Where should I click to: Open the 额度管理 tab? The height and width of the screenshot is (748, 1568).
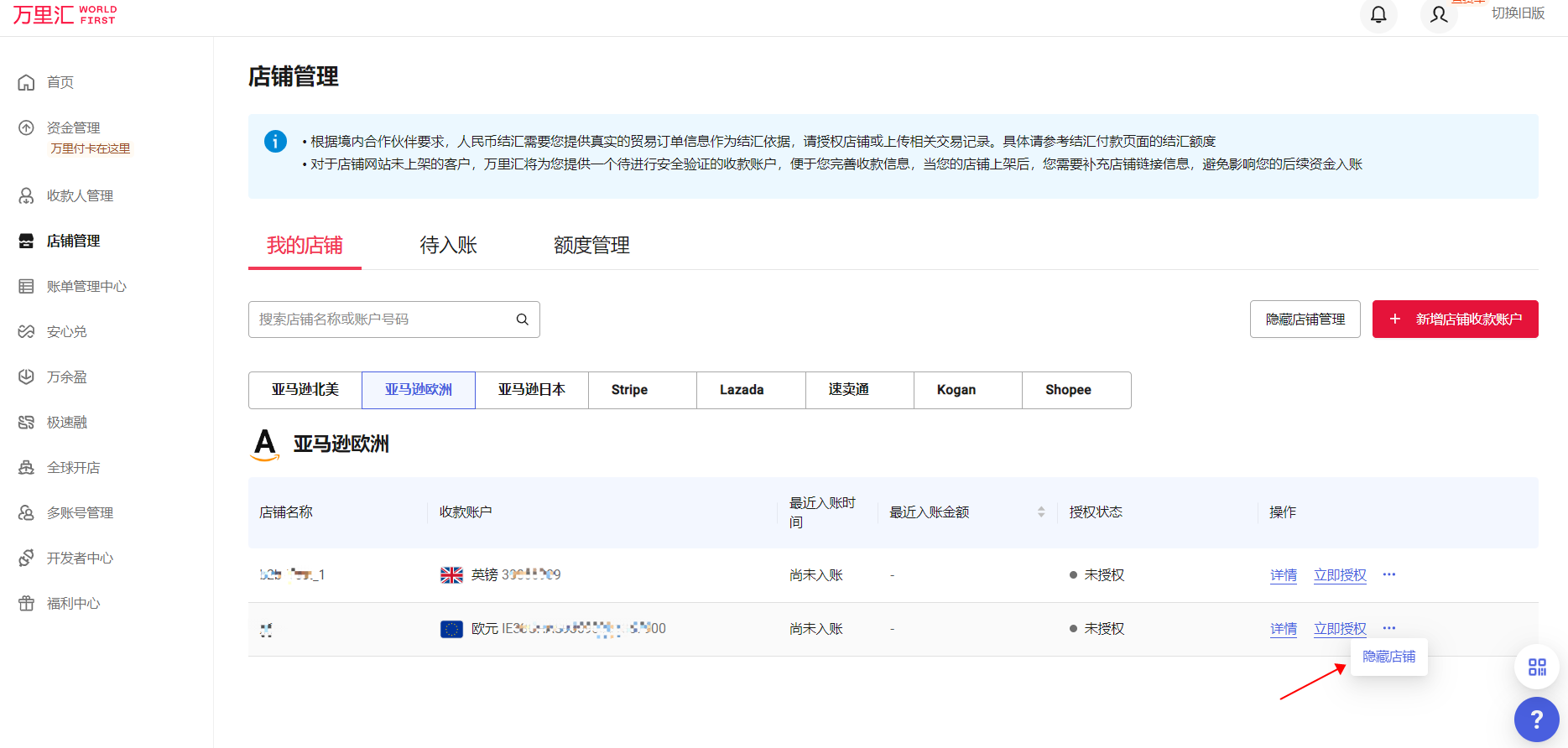pyautogui.click(x=591, y=246)
